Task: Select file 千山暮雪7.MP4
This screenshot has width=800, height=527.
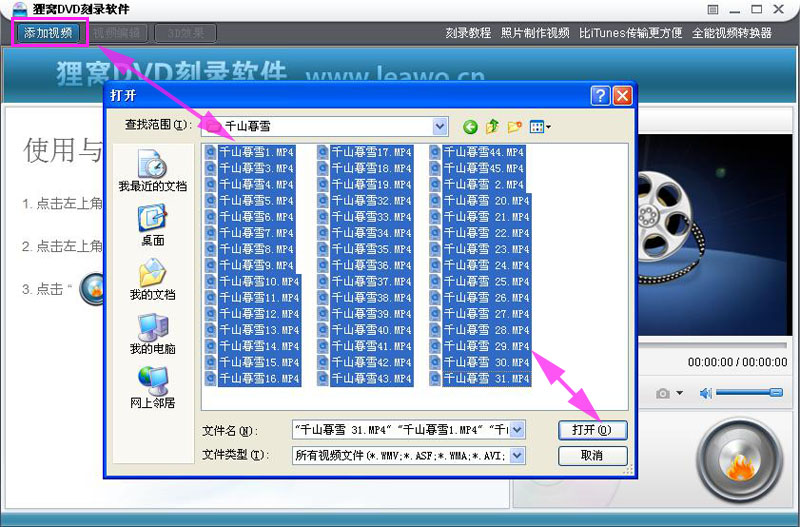Action: pos(256,233)
